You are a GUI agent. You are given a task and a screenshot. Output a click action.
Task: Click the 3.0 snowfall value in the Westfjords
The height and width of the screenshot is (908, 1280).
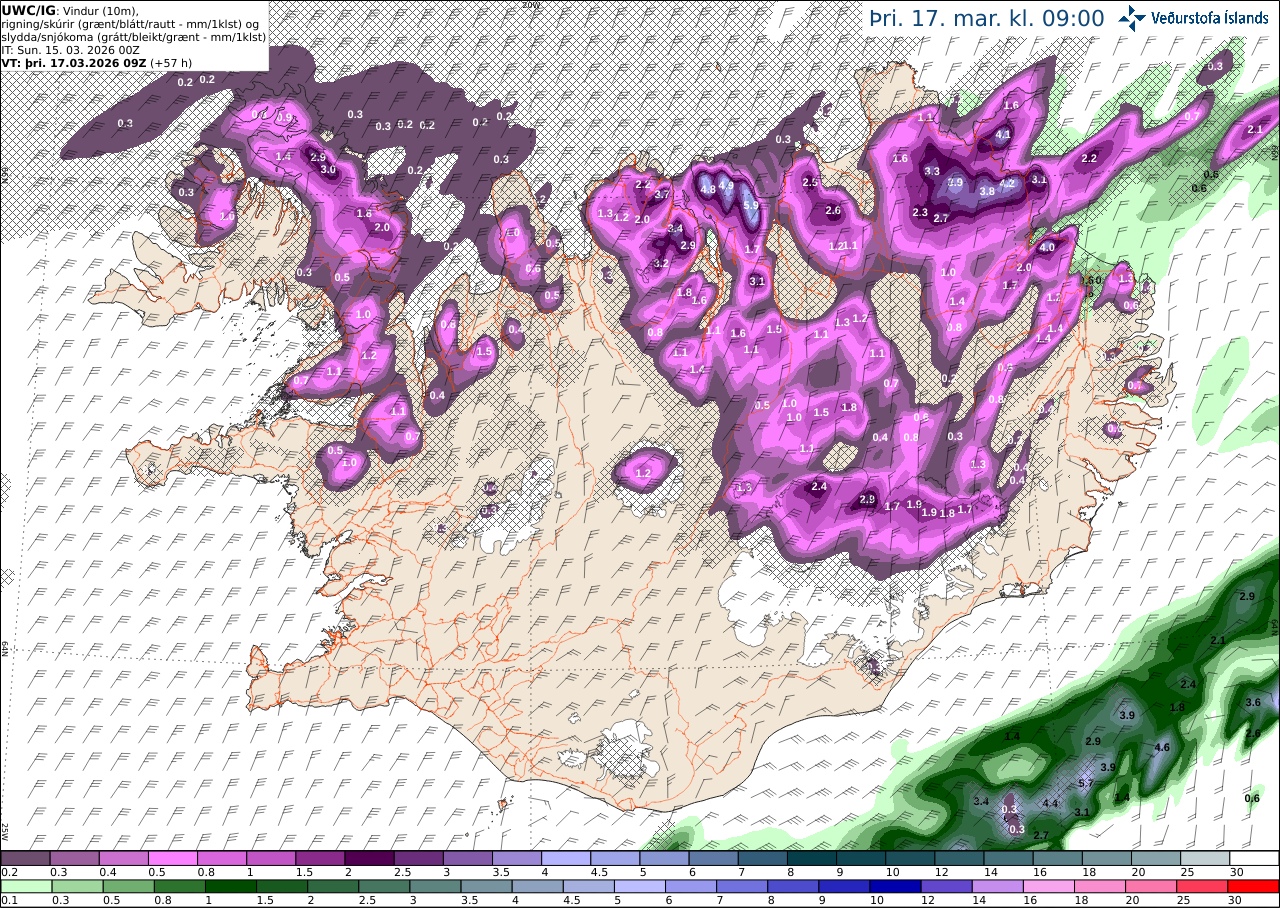328,170
